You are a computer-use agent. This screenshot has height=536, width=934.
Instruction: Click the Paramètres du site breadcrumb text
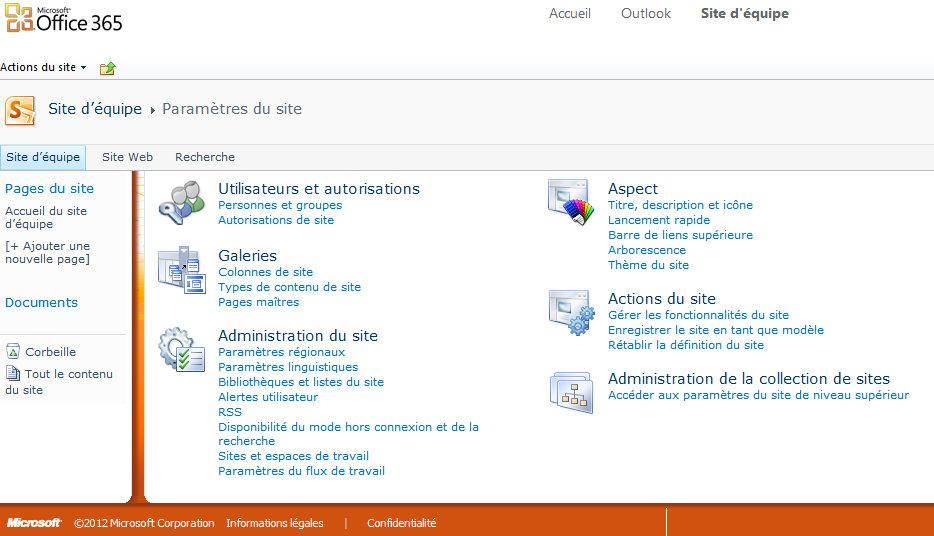[232, 109]
